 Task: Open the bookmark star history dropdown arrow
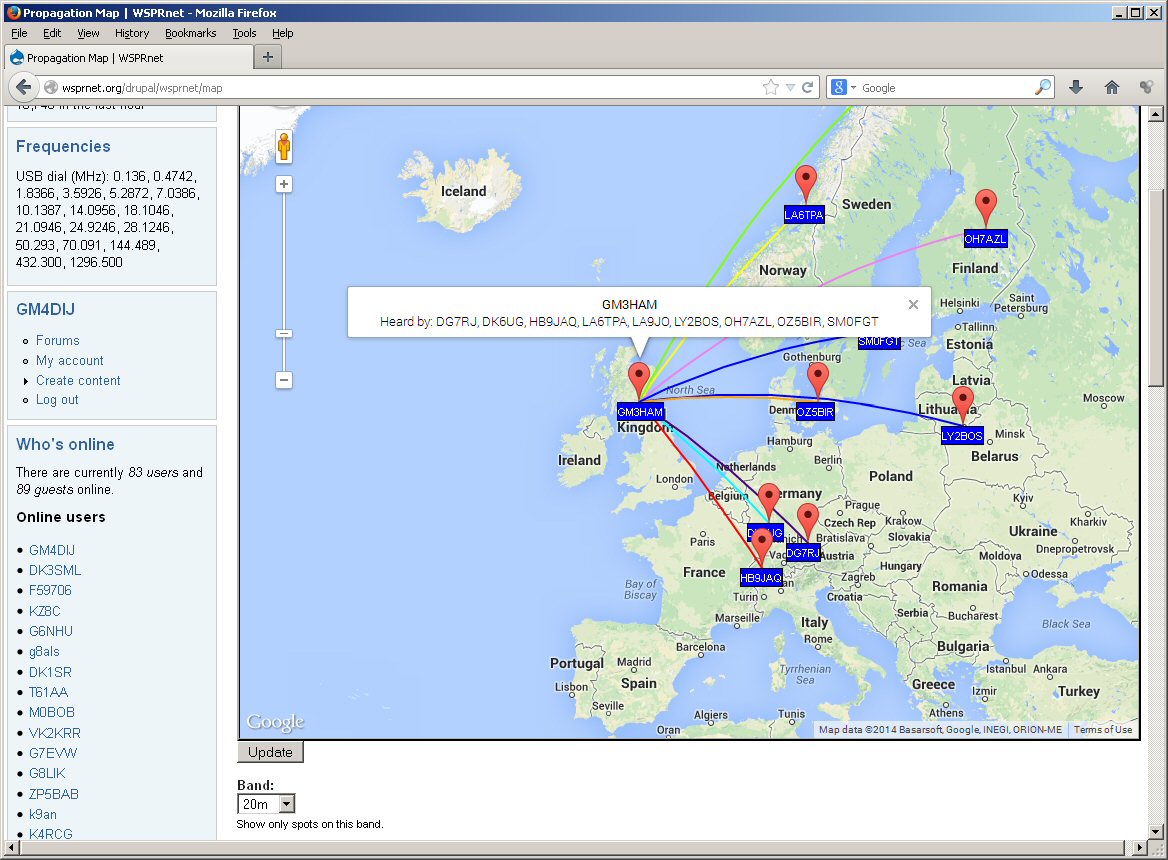tap(790, 87)
